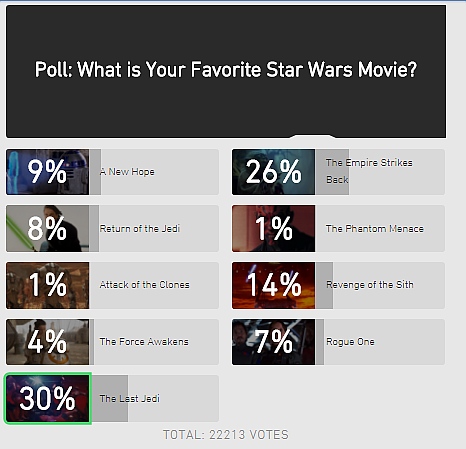
Task: Select the Return of the Jedi option
Action: click(140, 229)
